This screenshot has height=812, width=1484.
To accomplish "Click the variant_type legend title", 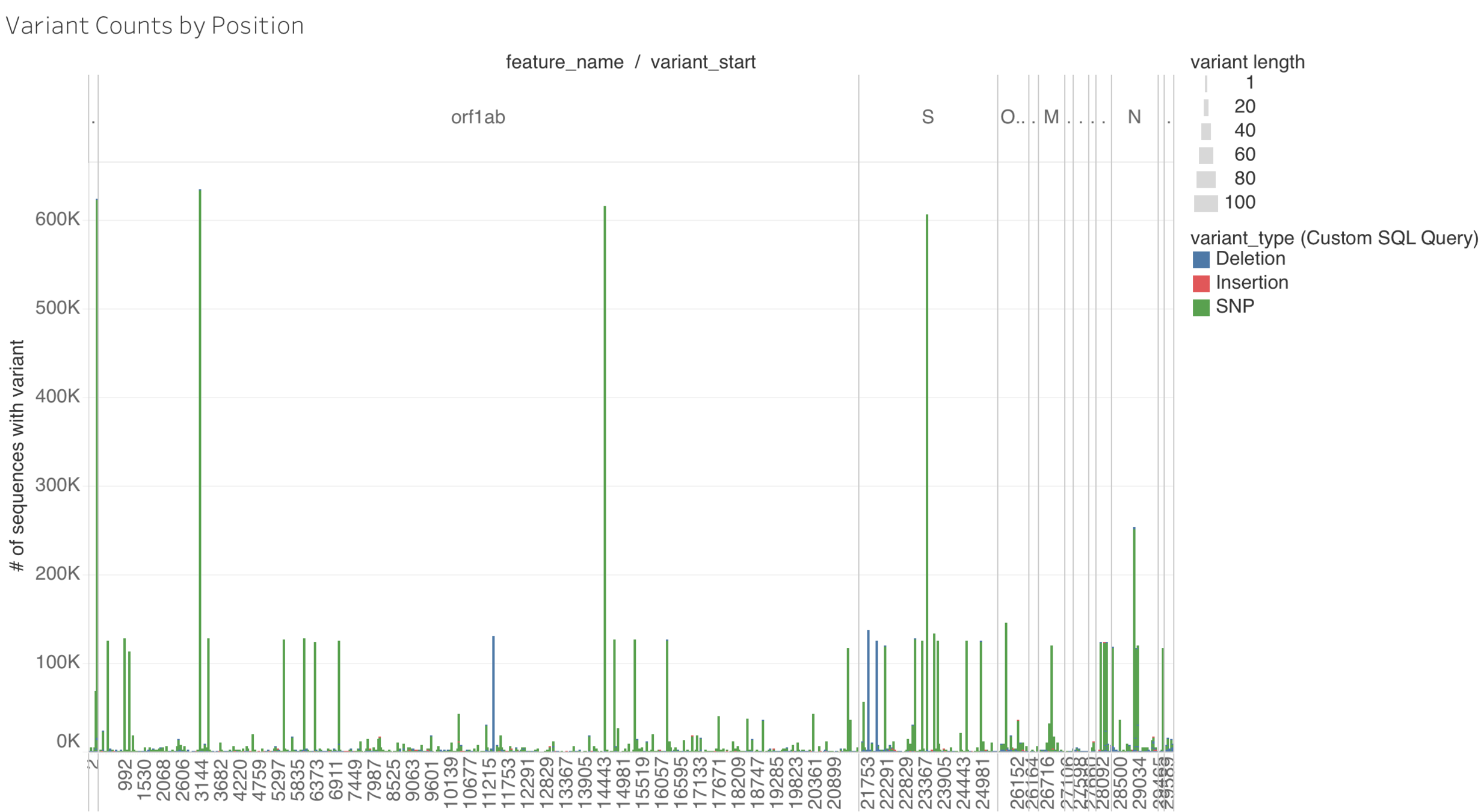I will tap(1333, 238).
